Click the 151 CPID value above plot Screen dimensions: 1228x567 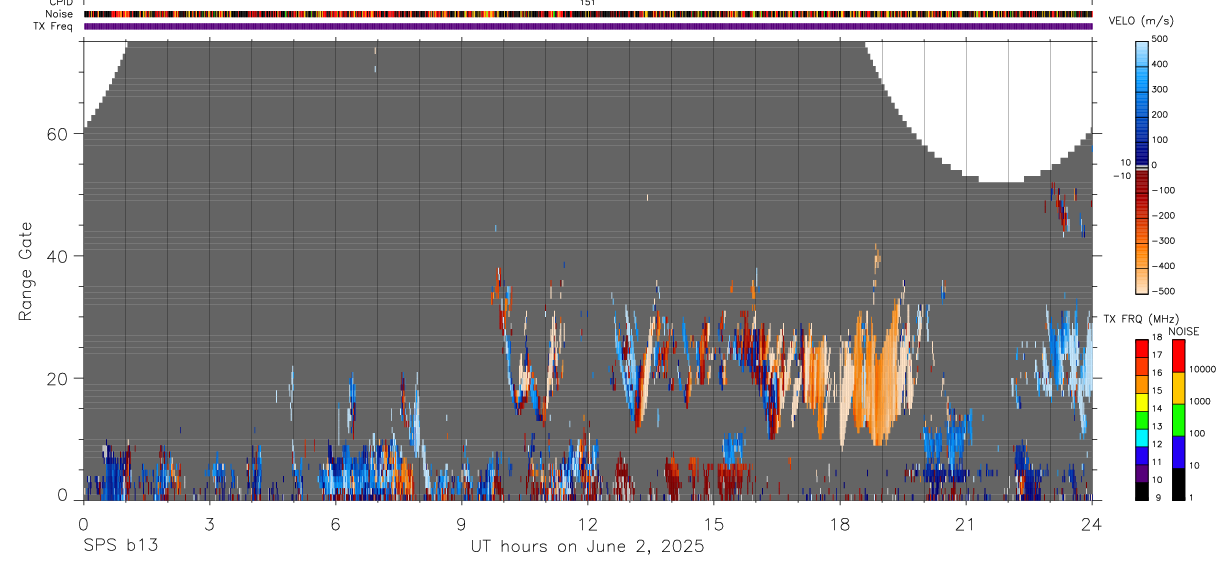[587, 3]
